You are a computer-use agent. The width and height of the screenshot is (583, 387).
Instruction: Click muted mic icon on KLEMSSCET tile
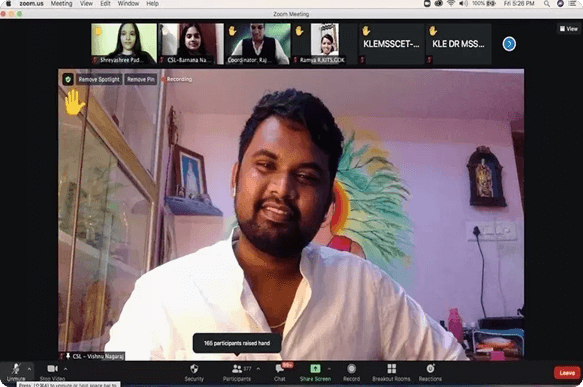[x=363, y=60]
